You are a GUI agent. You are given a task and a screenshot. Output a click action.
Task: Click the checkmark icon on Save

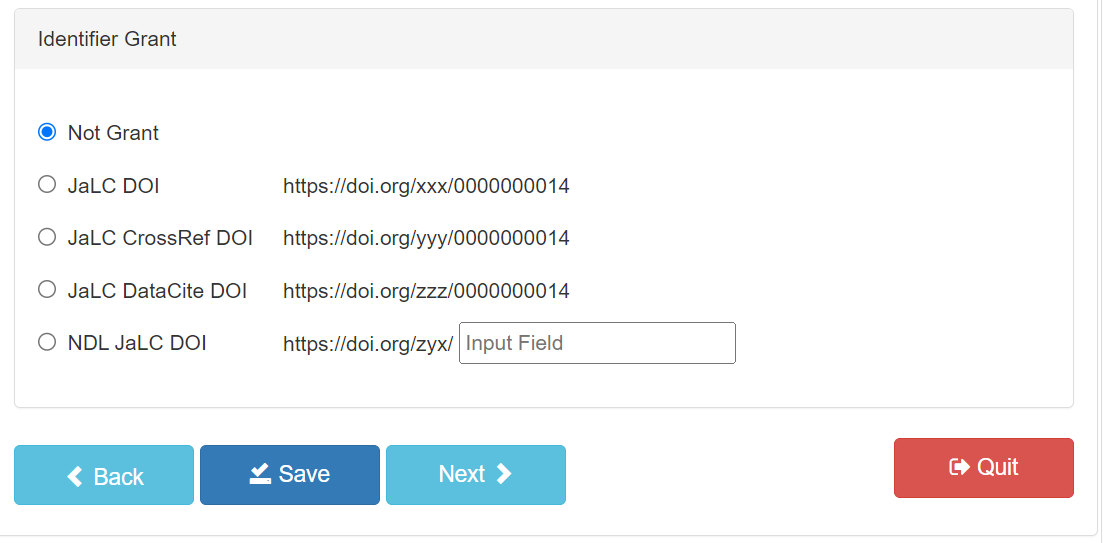(x=260, y=474)
